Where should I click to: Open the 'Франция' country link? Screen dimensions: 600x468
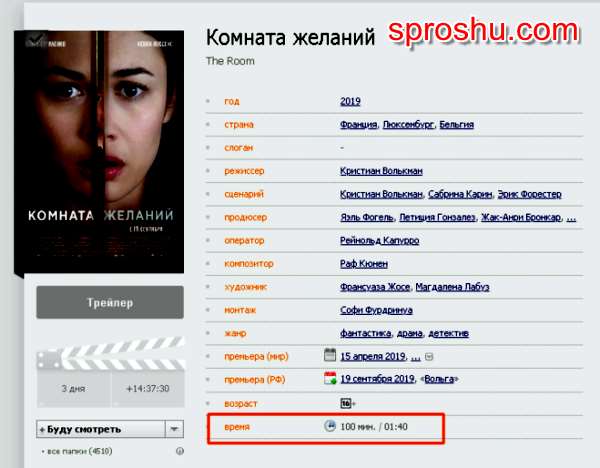click(359, 125)
